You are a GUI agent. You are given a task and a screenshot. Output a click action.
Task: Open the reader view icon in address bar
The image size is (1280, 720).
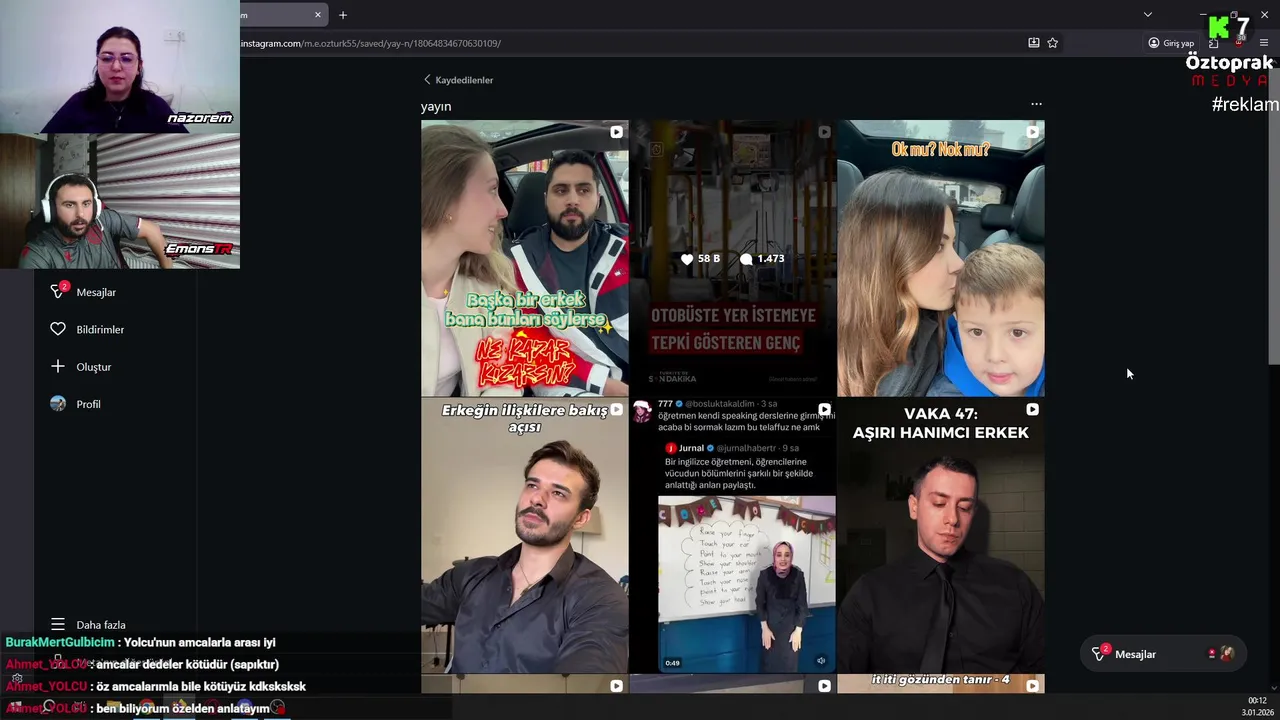[1034, 43]
